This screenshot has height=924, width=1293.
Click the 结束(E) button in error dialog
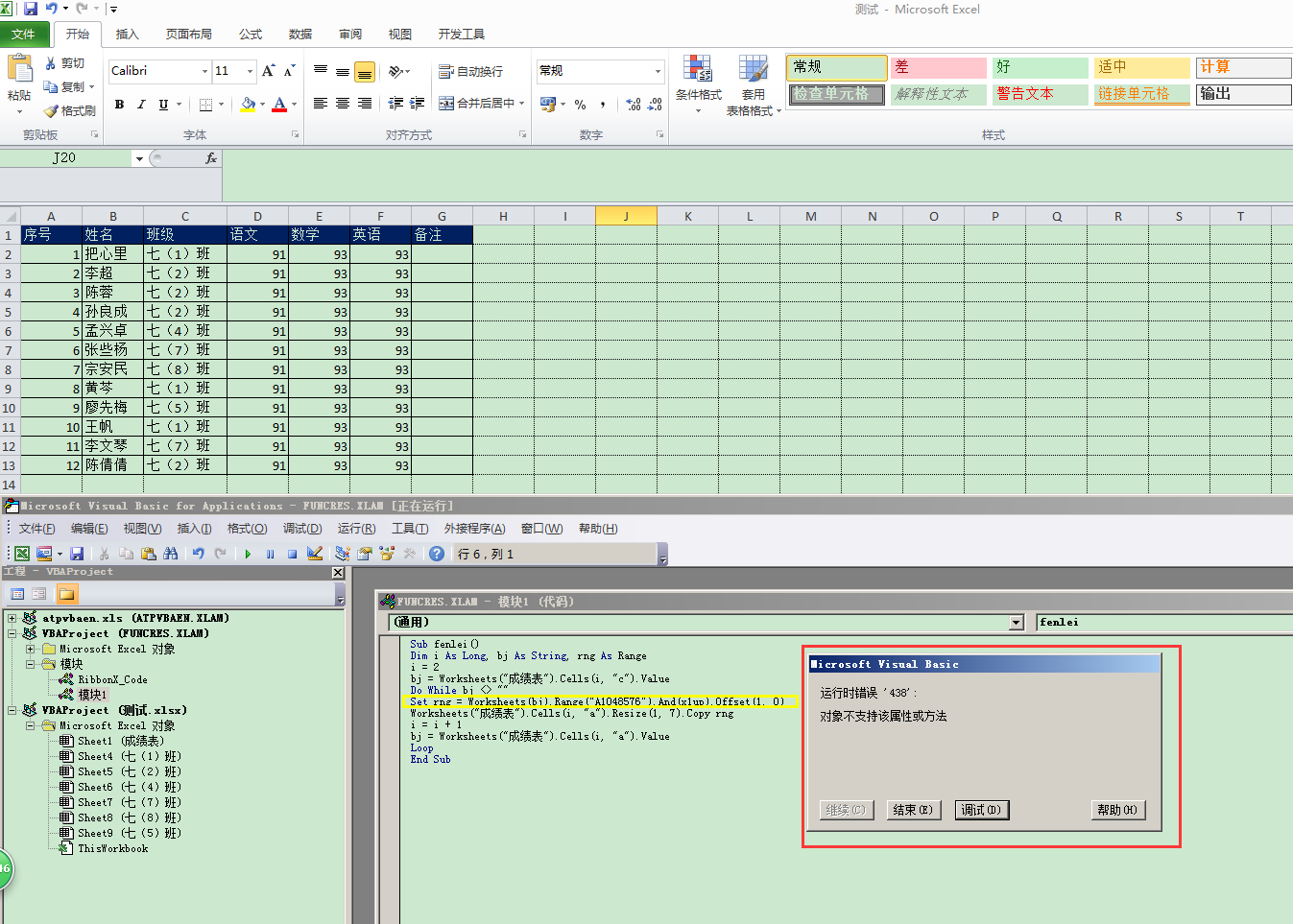point(913,810)
